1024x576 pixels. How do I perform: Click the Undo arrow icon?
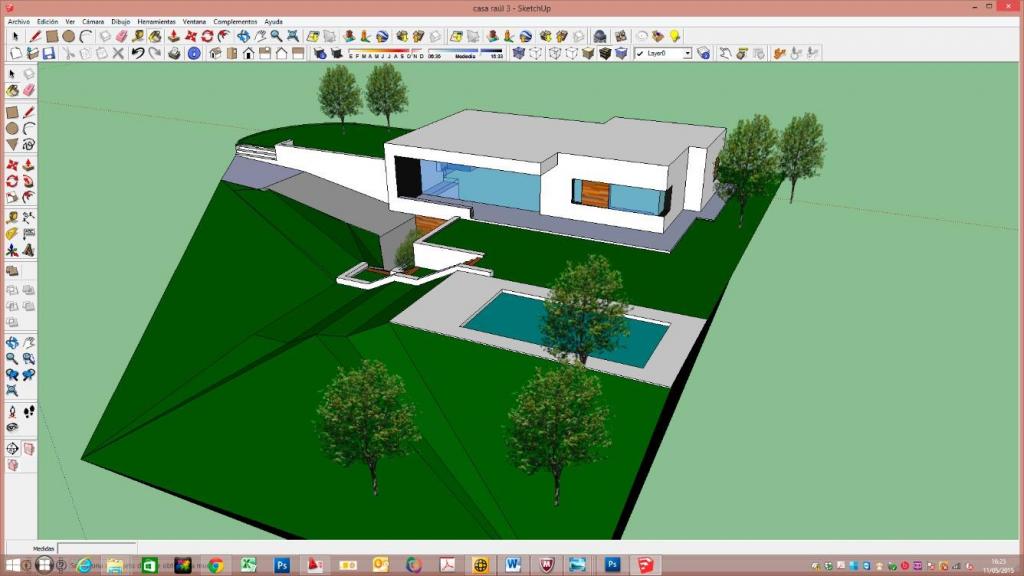tap(137, 53)
